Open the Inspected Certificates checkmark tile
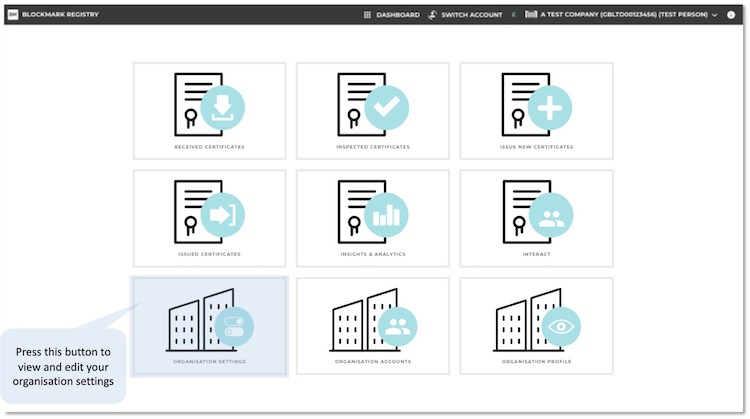The width and height of the screenshot is (750, 419). click(x=372, y=110)
